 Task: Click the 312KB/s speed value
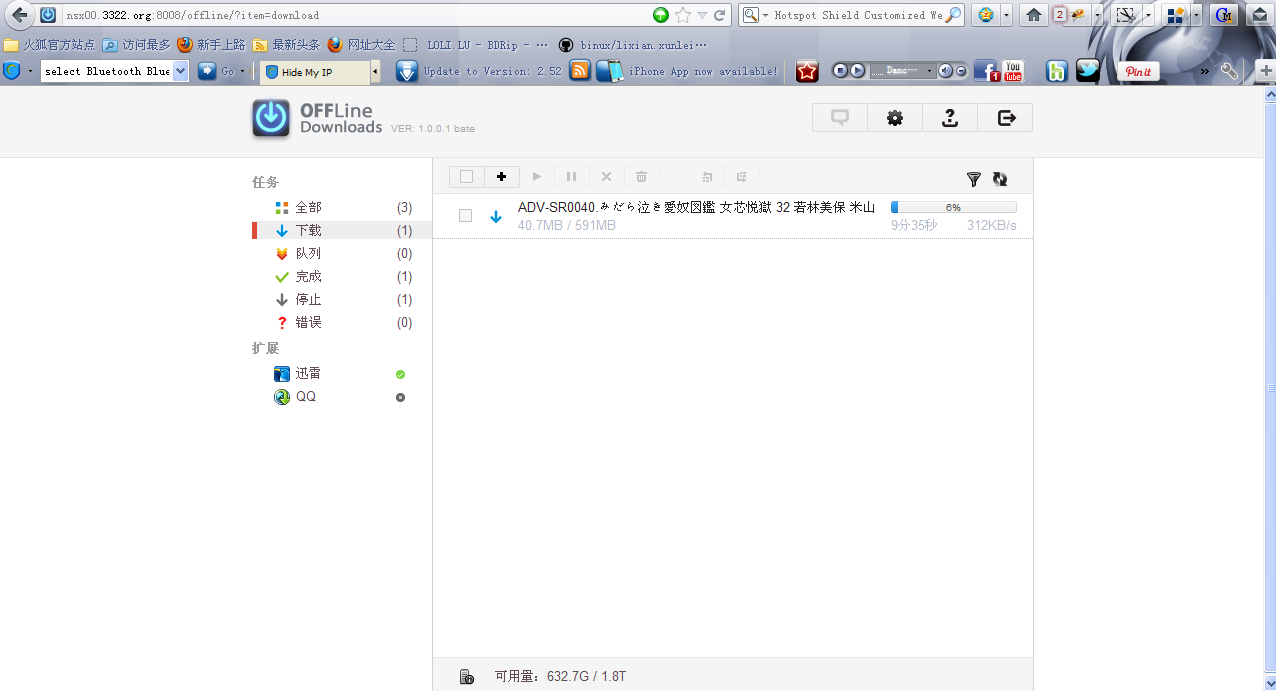(x=992, y=225)
